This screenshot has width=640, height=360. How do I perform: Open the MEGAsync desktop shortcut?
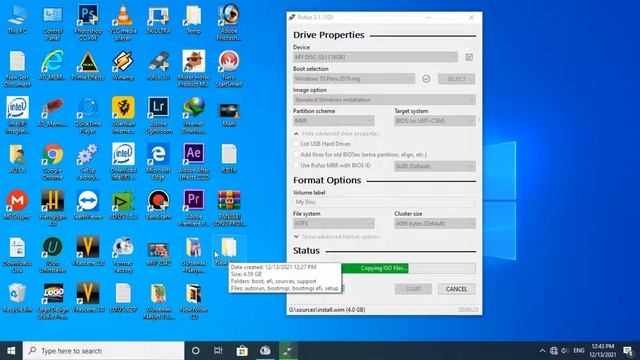click(18, 205)
